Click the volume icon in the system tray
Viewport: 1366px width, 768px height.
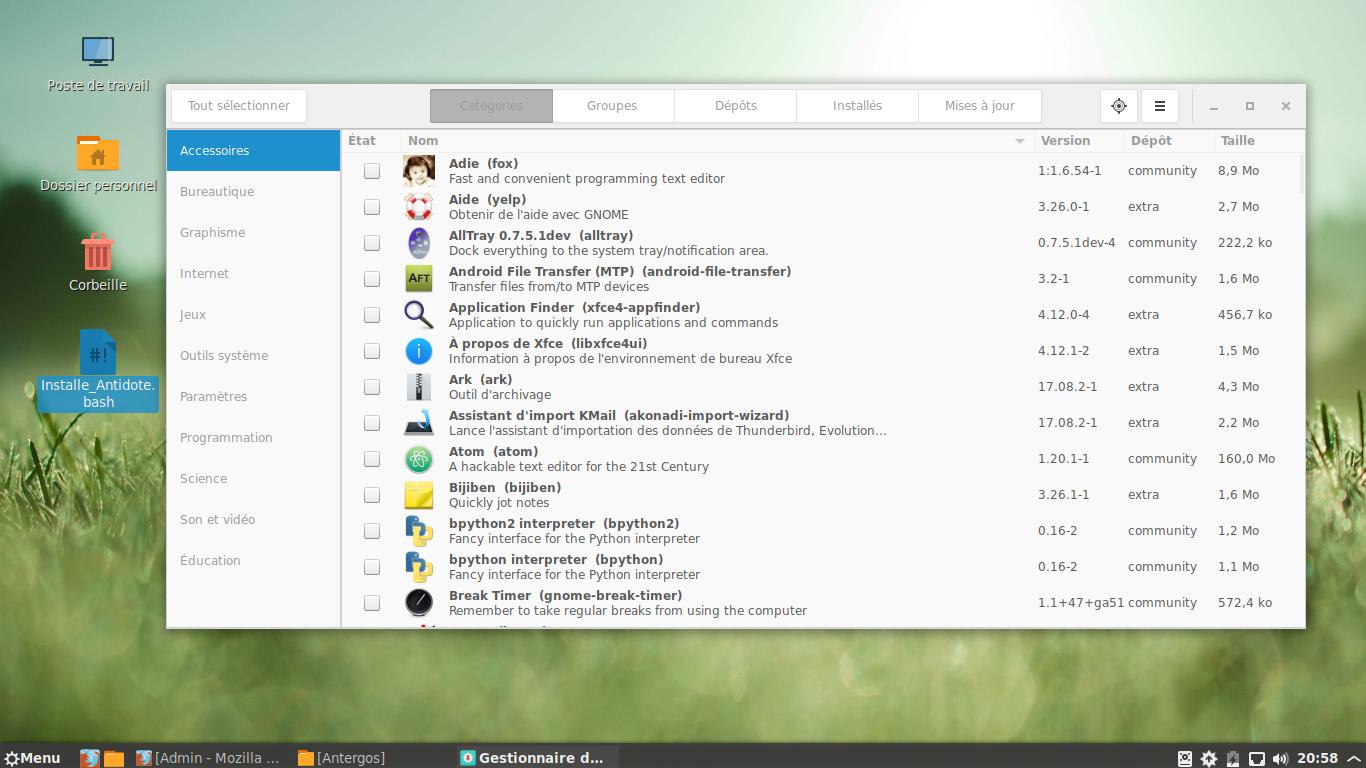1281,759
